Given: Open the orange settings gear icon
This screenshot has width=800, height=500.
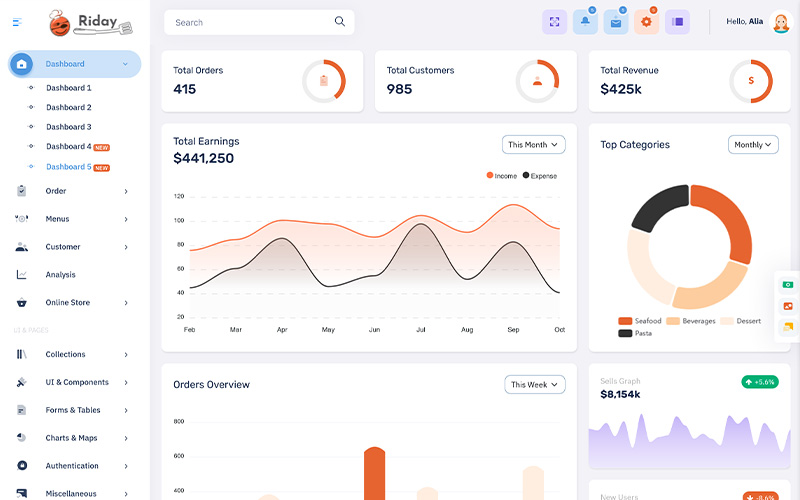Looking at the screenshot, I should [646, 22].
